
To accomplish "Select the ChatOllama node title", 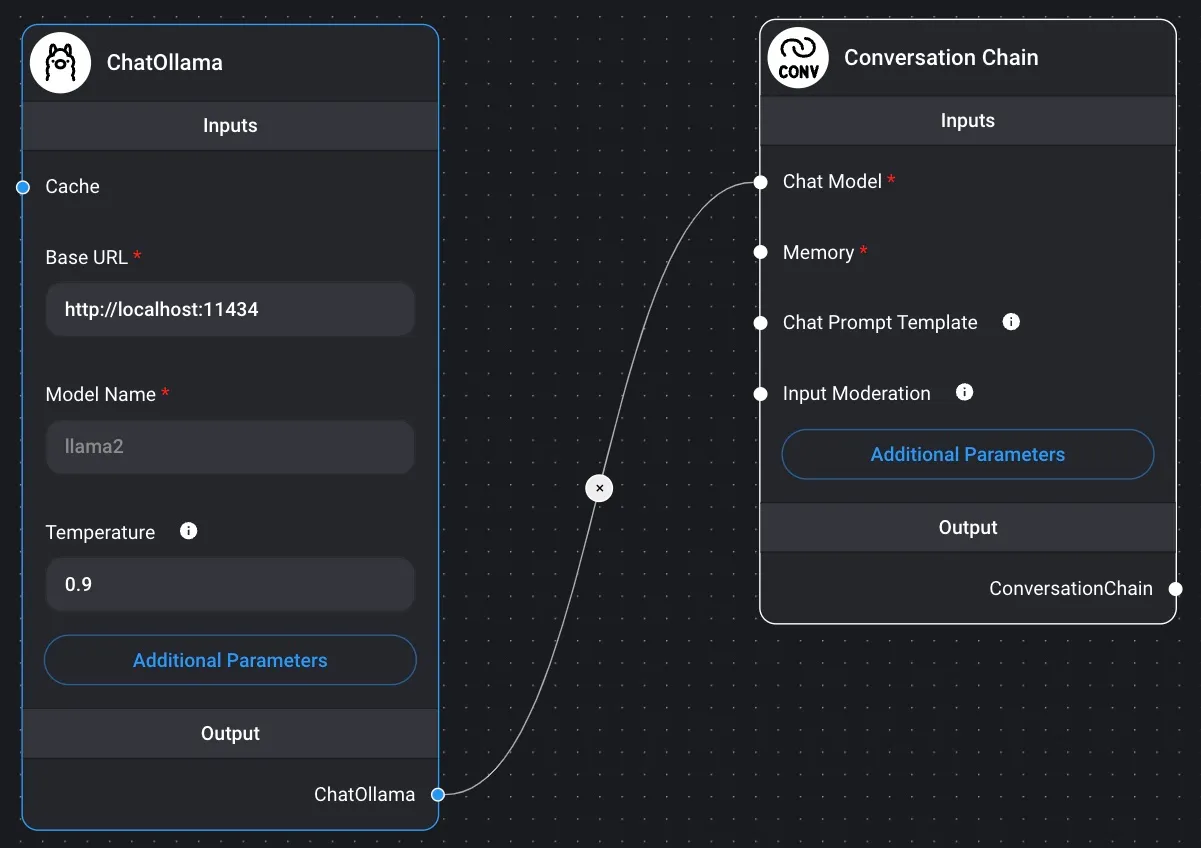I will point(165,62).
